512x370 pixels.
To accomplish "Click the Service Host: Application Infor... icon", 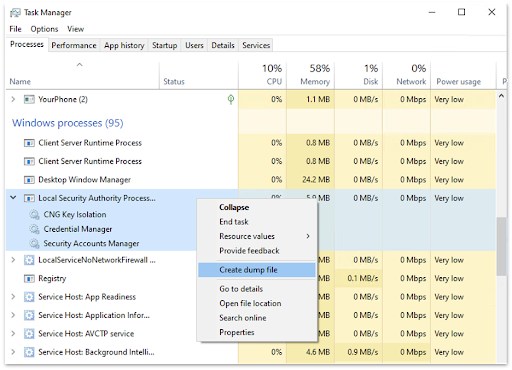I will [x=29, y=315].
